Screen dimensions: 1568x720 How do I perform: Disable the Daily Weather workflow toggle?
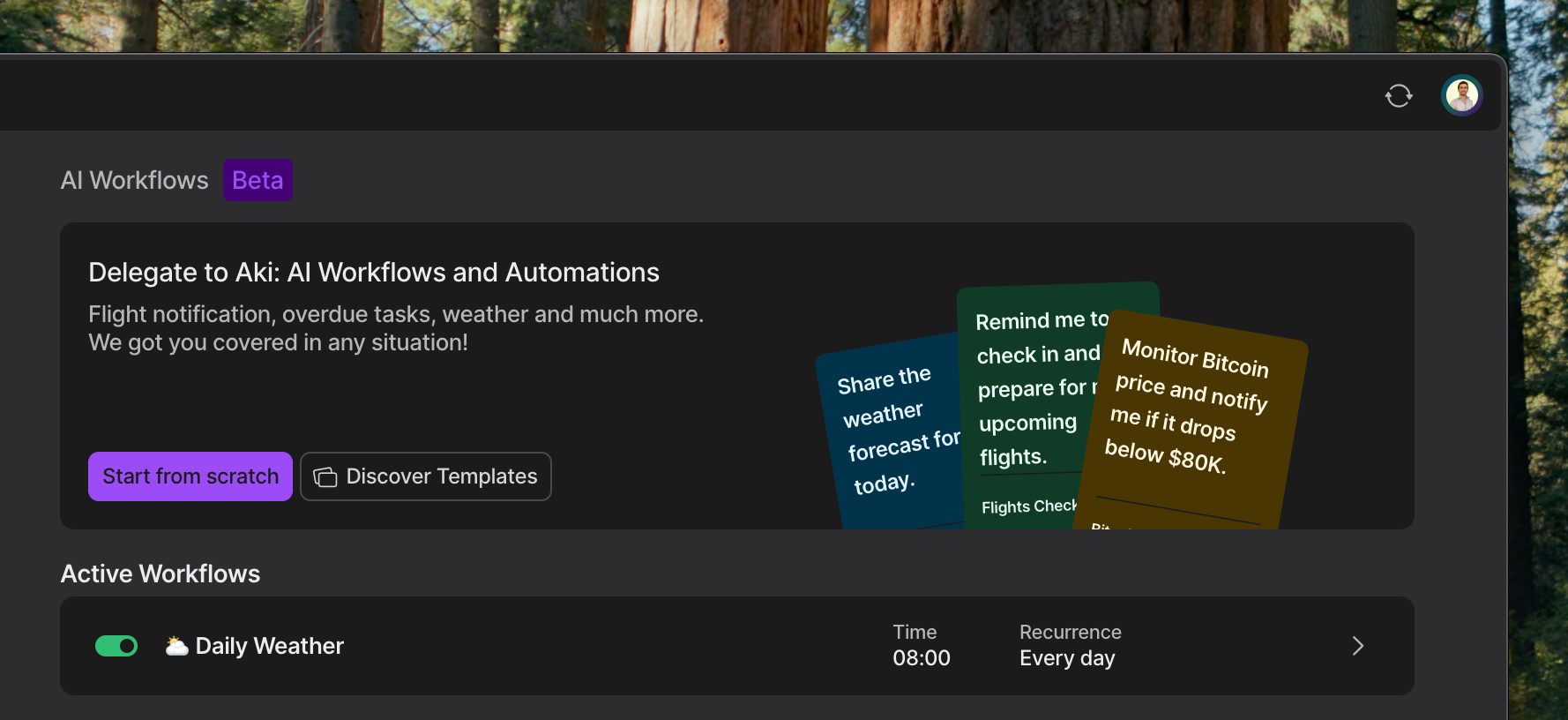tap(116, 646)
